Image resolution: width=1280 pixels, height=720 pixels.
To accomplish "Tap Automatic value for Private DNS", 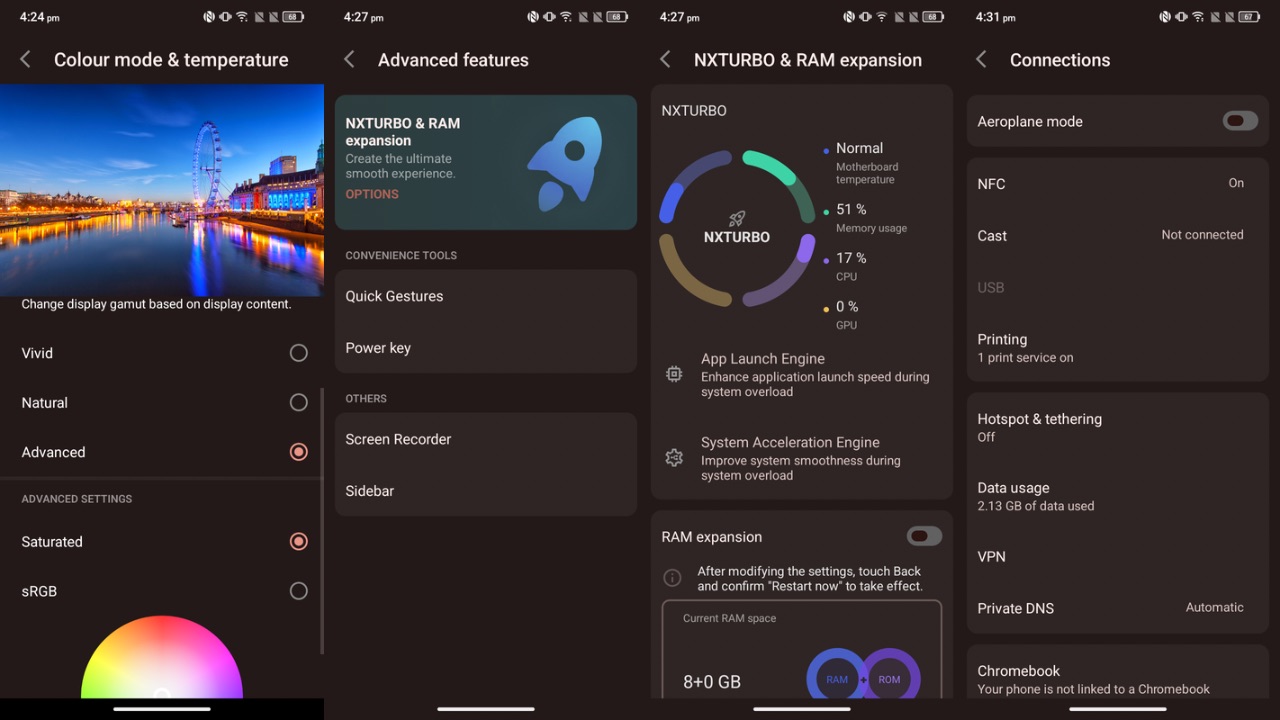I will click(1215, 607).
